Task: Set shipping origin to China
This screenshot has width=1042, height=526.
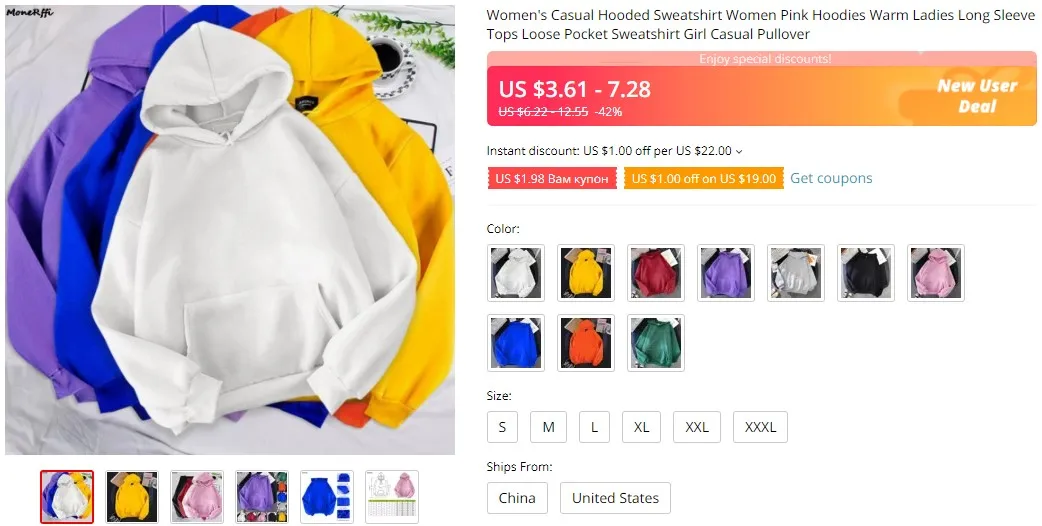Action: 517,498
